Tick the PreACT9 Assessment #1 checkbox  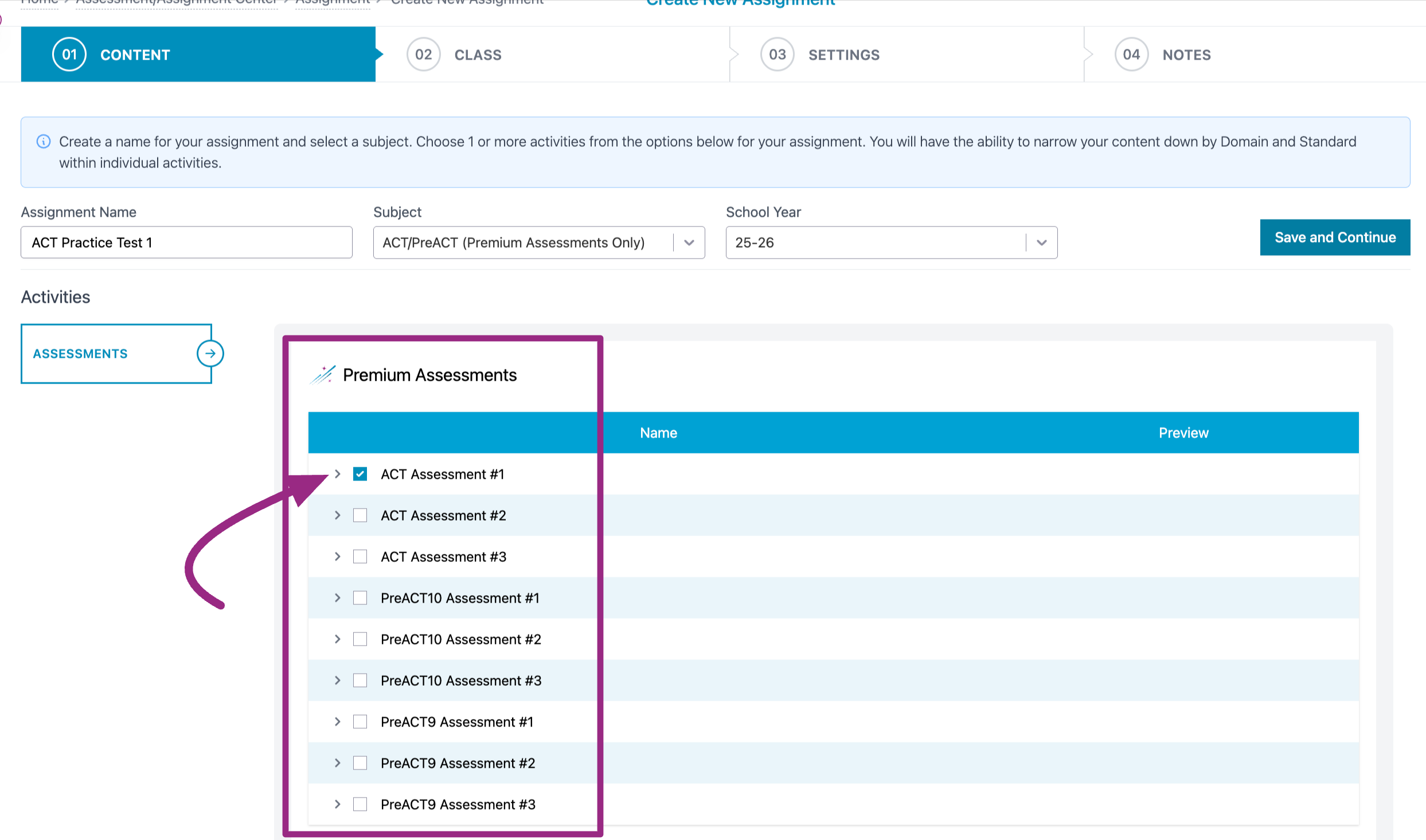(x=360, y=722)
